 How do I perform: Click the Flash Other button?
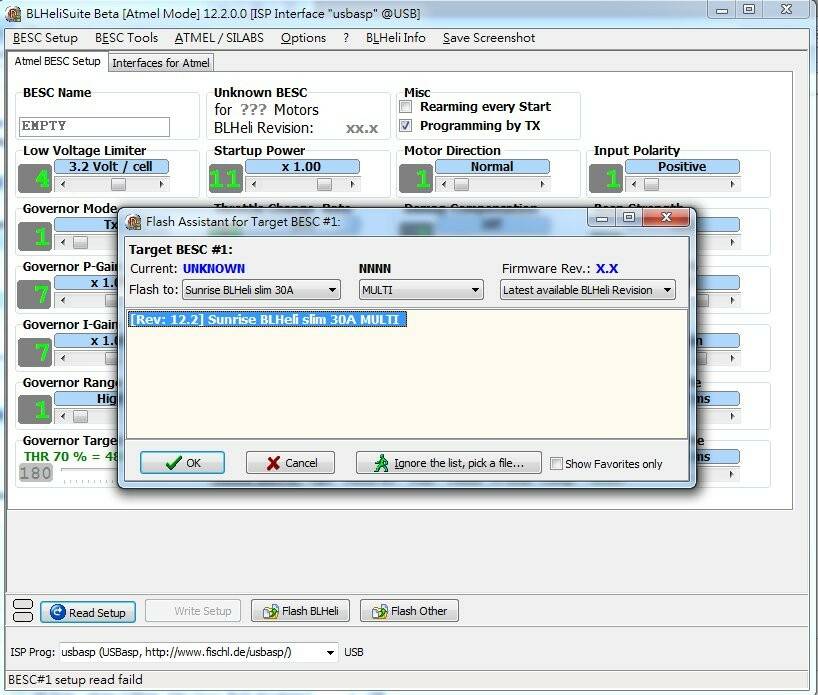[409, 611]
